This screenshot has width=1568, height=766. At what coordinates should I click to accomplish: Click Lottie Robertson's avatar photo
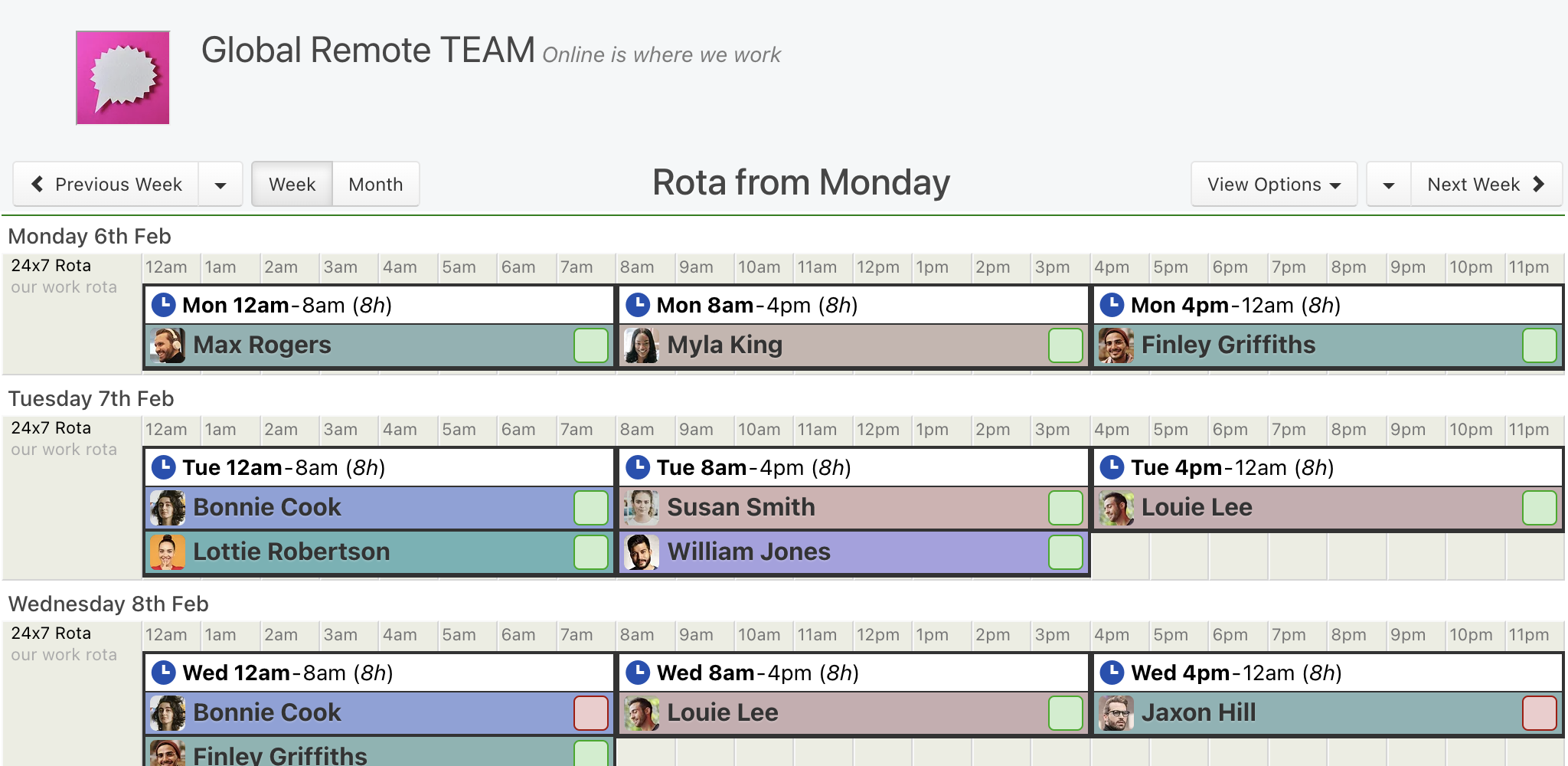[168, 552]
